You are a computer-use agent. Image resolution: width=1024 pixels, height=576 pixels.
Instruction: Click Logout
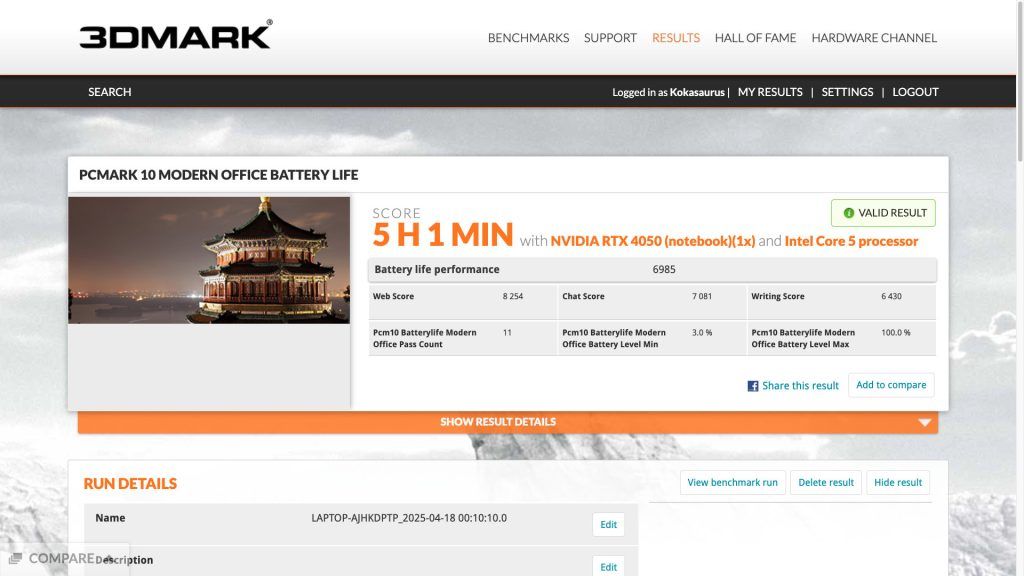pyautogui.click(x=915, y=92)
